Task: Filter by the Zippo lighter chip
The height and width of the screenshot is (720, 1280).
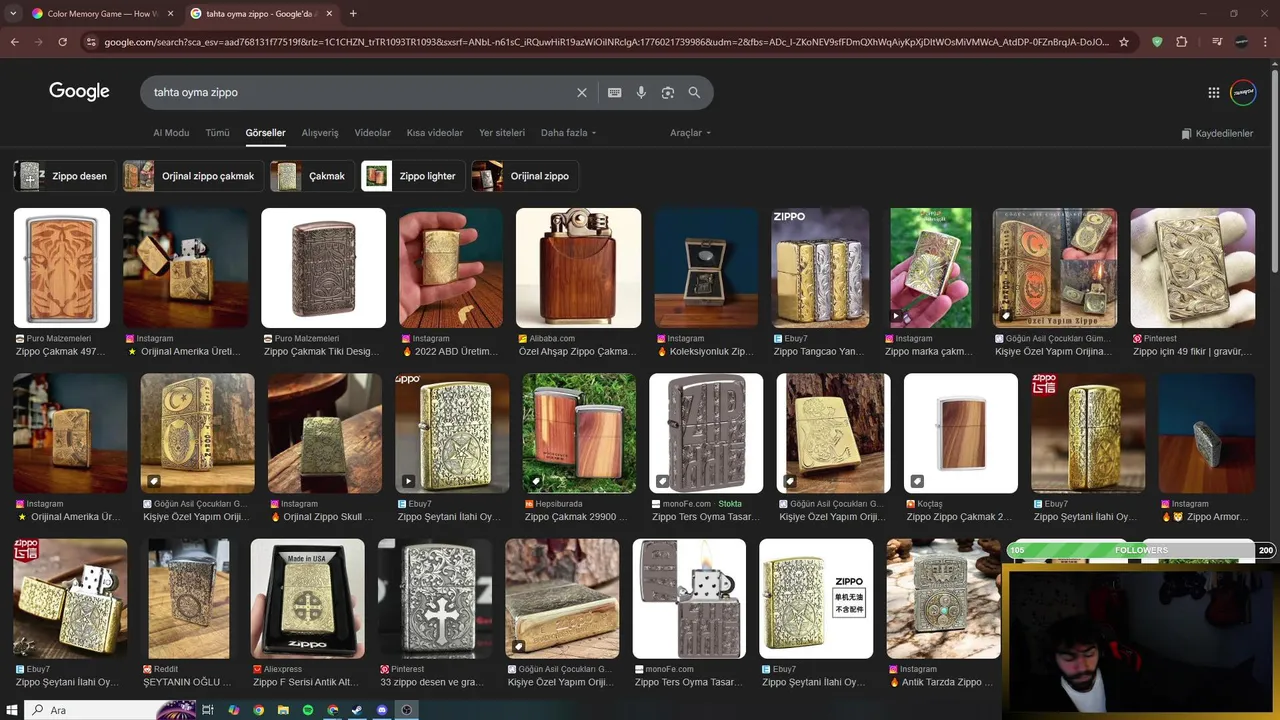Action: pyautogui.click(x=413, y=176)
